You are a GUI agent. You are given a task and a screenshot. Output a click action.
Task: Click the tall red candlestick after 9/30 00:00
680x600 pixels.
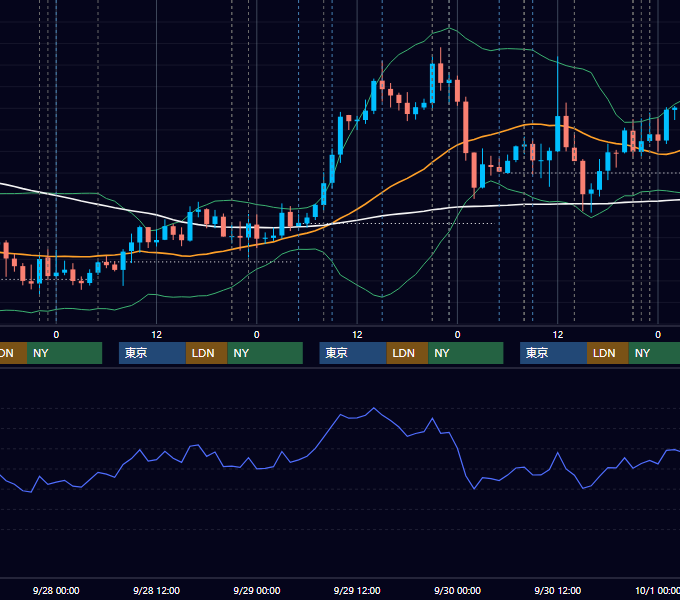pyautogui.click(x=466, y=127)
